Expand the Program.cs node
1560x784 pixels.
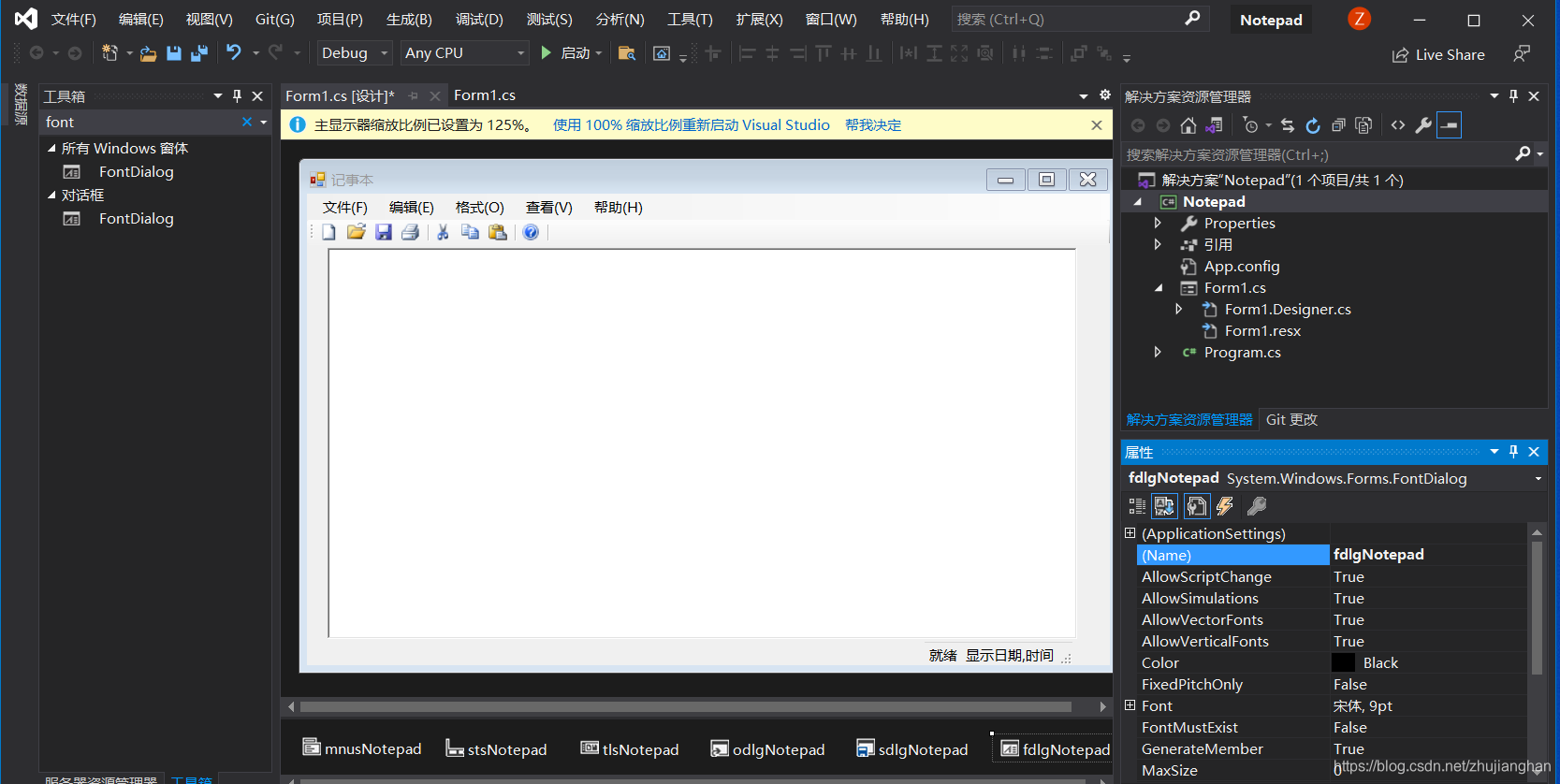(x=1158, y=352)
